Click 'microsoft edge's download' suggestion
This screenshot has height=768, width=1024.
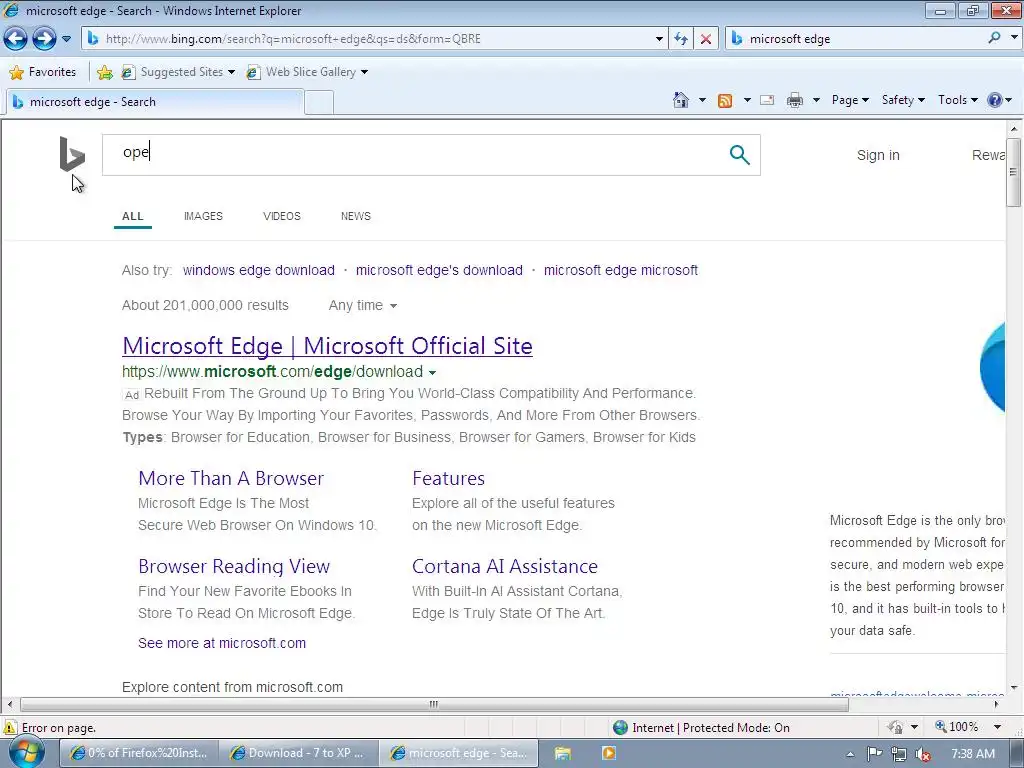(439, 270)
